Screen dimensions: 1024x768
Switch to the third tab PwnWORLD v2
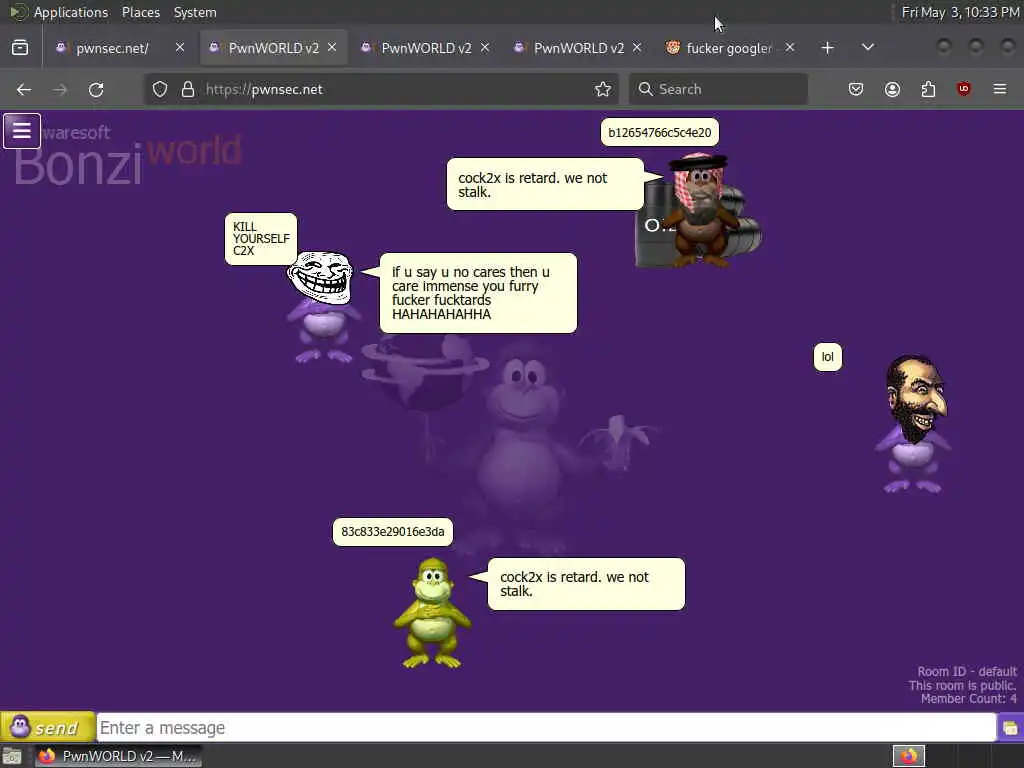pyautogui.click(x=426, y=48)
